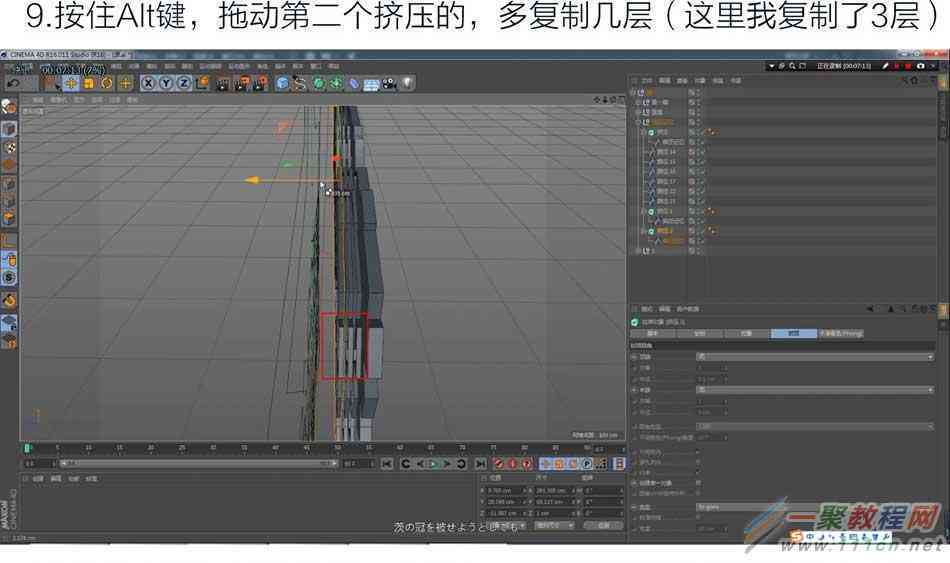This screenshot has height=563, width=950.
Task: Toggle Z axis lock
Action: (184, 84)
